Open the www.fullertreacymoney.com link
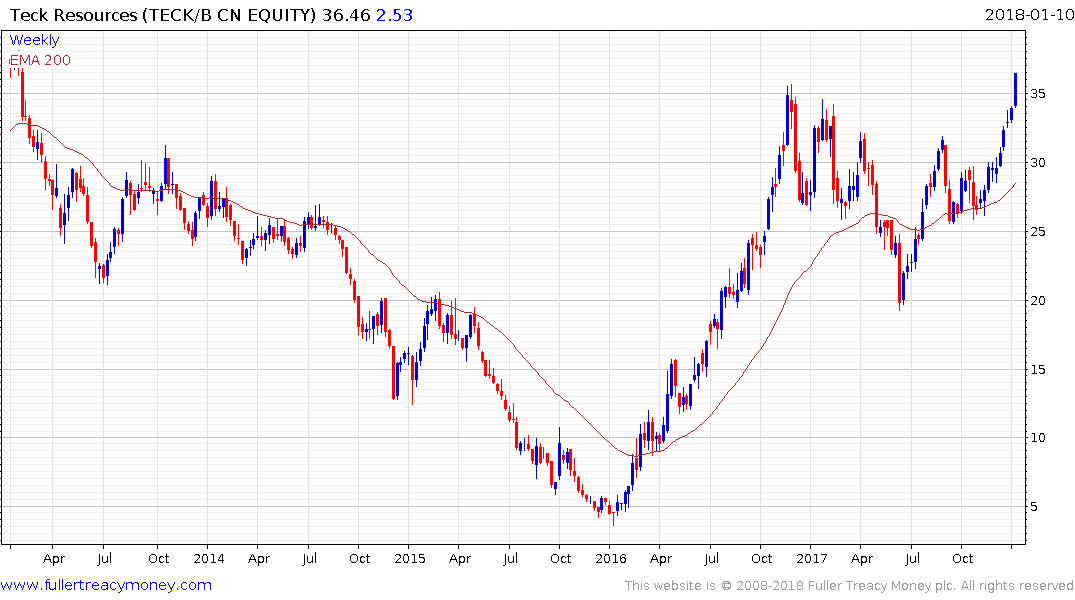The height and width of the screenshot is (600, 1075). click(106, 585)
